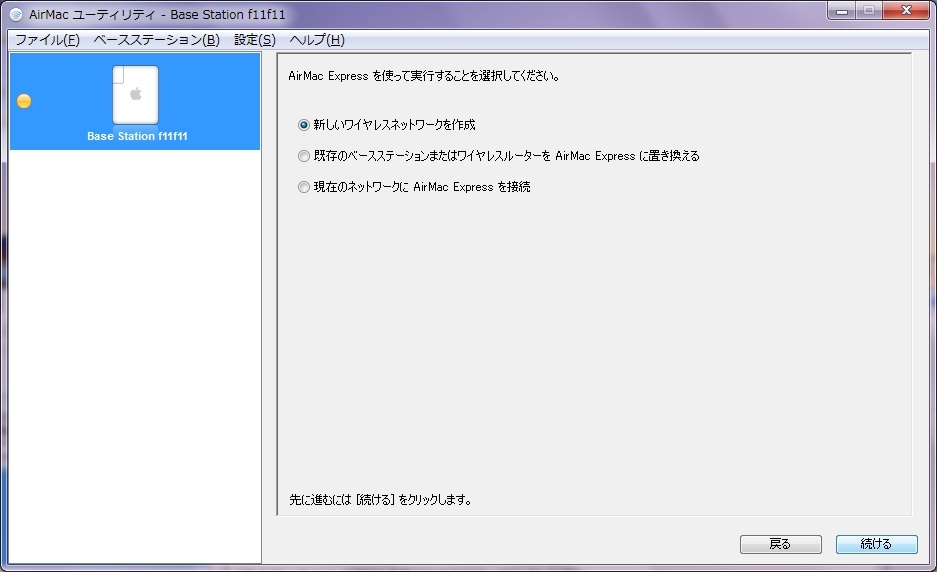
Task: Click the AirMac Express device icon
Action: pos(136,94)
